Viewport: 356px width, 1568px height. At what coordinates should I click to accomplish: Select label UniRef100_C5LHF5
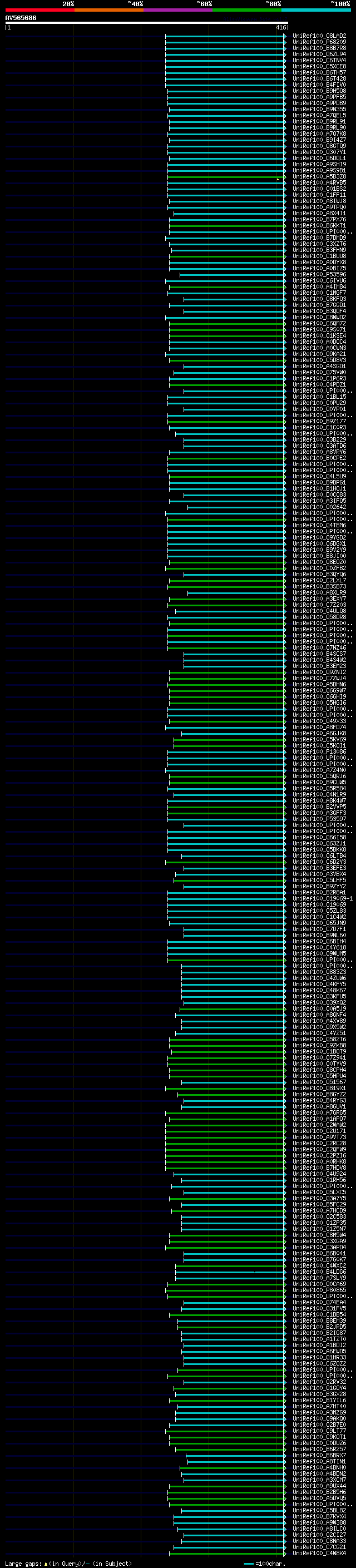pos(319,880)
